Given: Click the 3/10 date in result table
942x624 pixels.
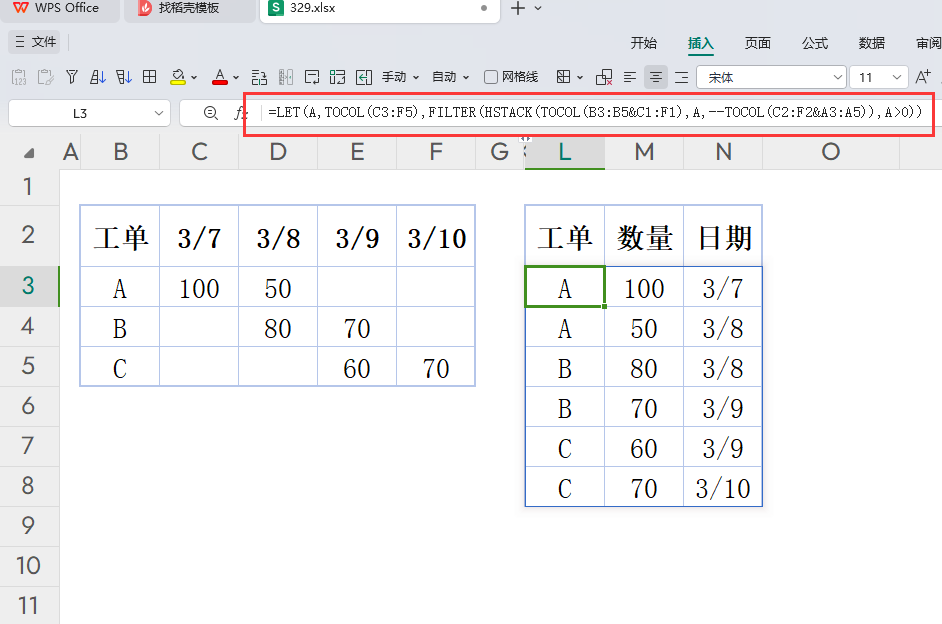Looking at the screenshot, I should tap(723, 488).
